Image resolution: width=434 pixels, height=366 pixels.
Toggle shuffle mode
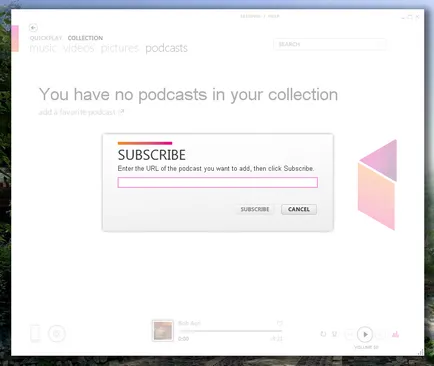coord(335,334)
